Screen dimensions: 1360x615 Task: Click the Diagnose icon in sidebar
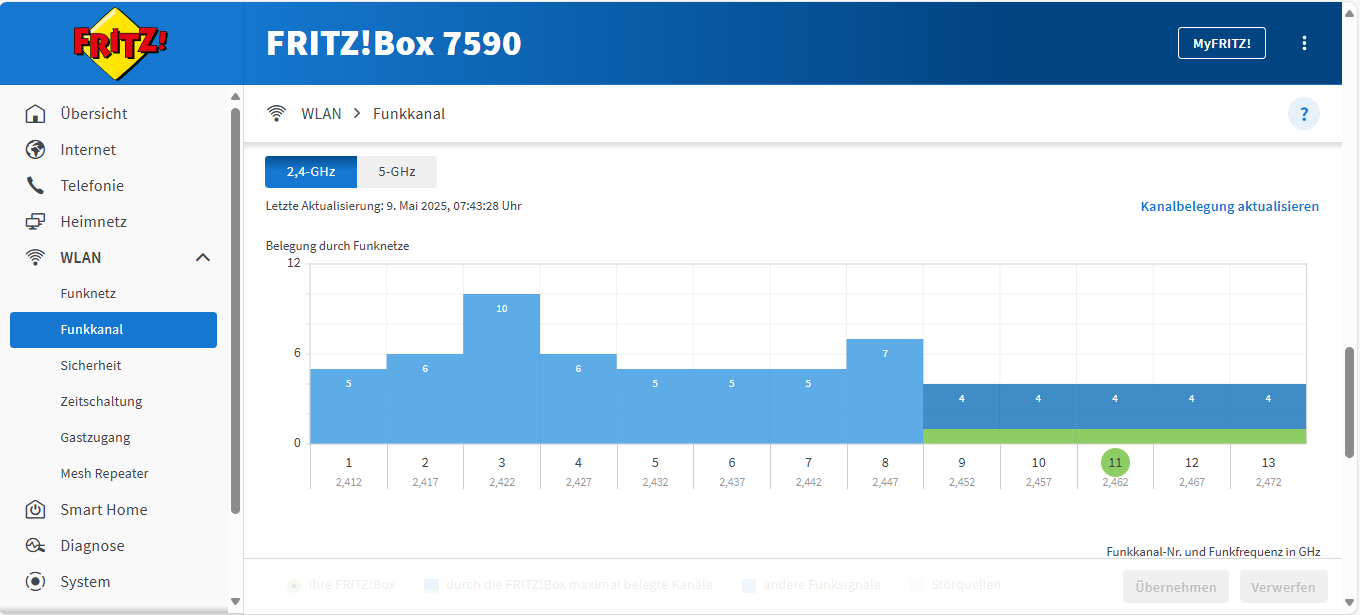(35, 546)
